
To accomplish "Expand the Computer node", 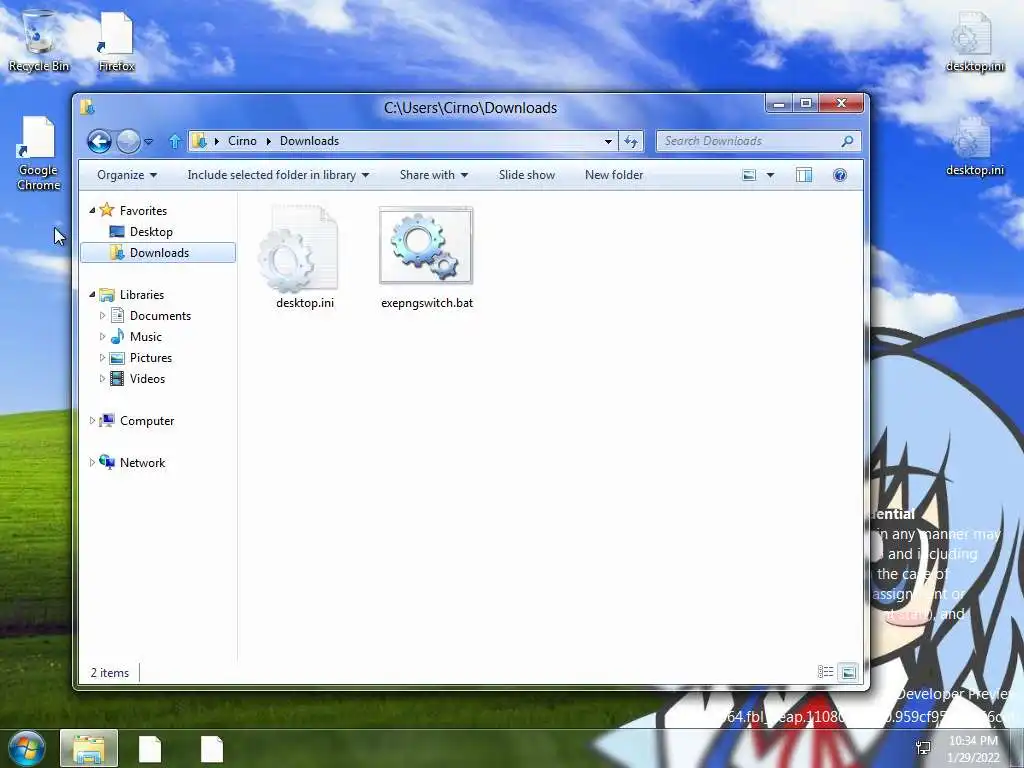I will pyautogui.click(x=92, y=421).
